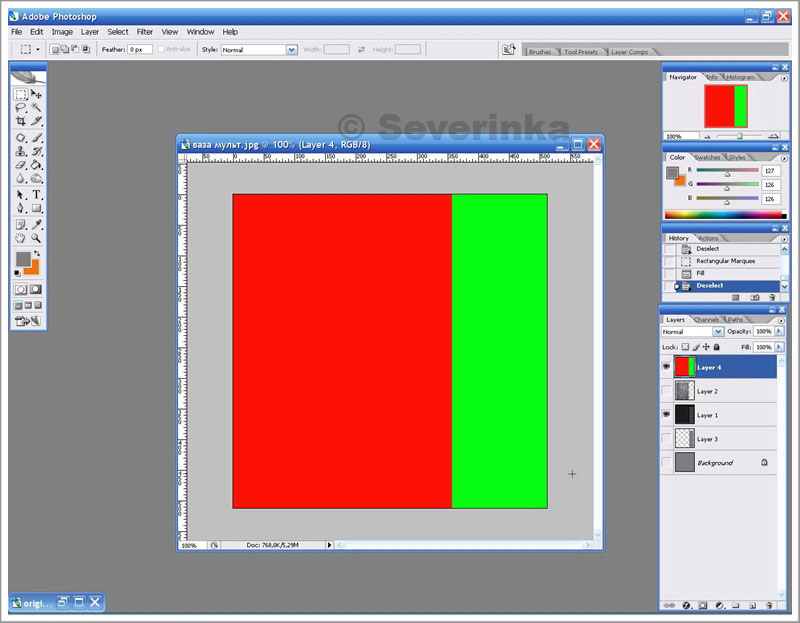Image resolution: width=800 pixels, height=623 pixels.
Task: Select the Move tool
Action: 37,94
